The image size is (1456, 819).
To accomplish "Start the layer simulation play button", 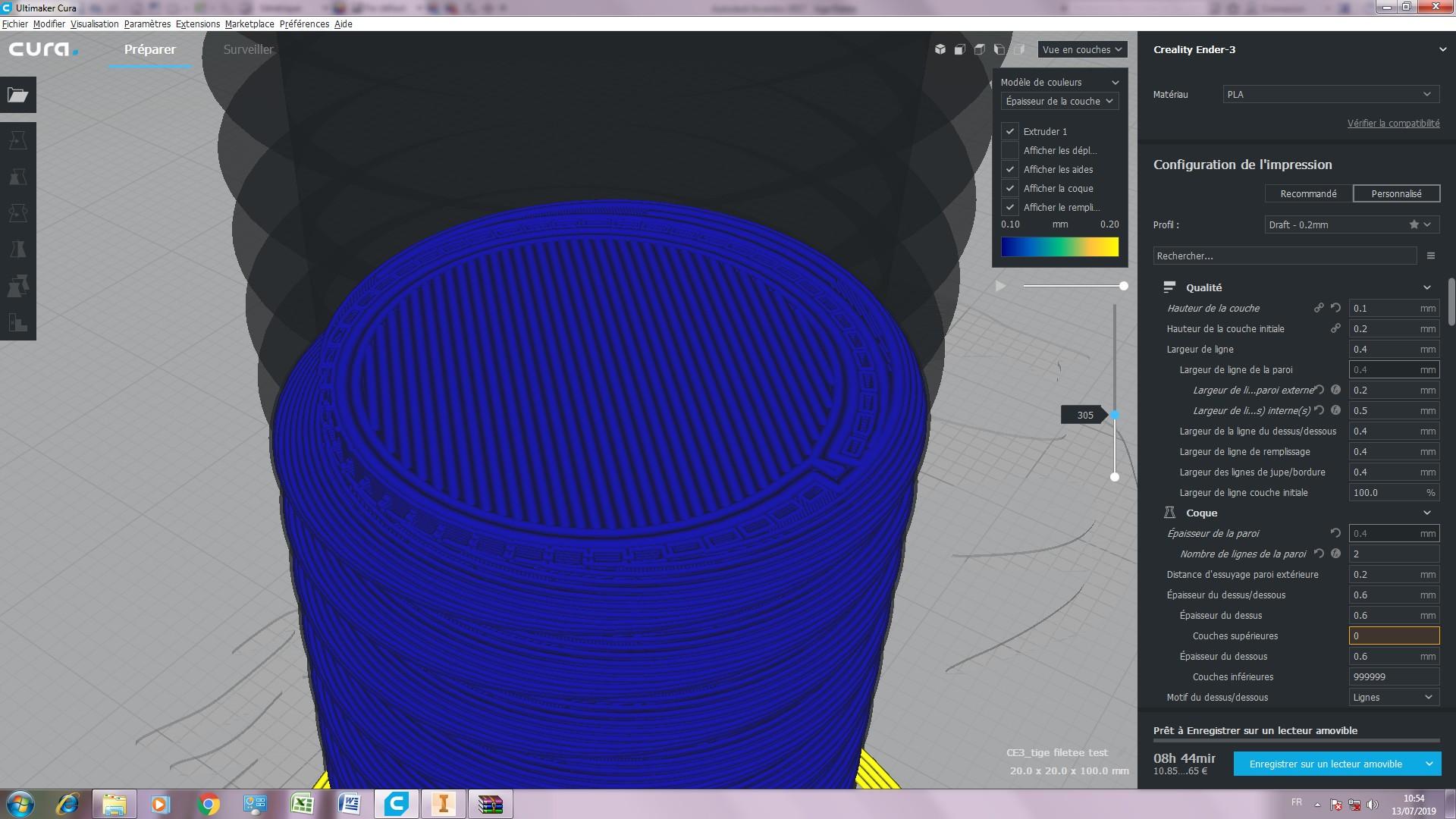I will tap(1000, 286).
